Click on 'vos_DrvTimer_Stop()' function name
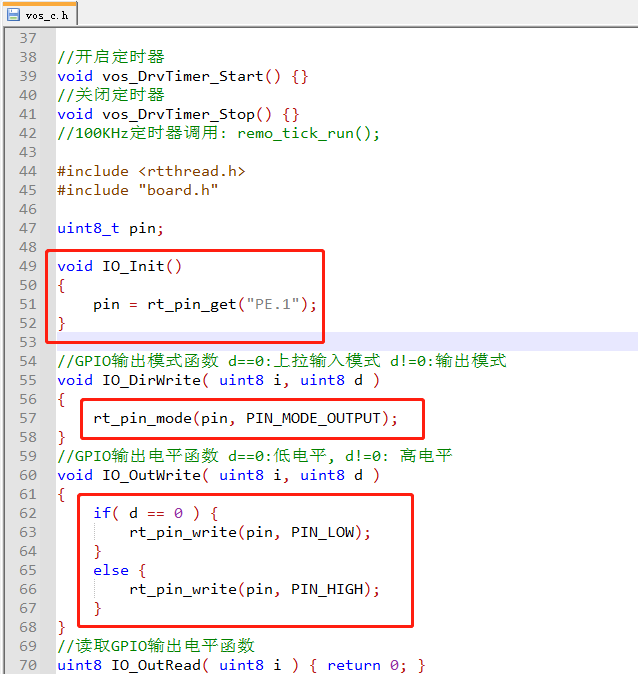 (187, 114)
